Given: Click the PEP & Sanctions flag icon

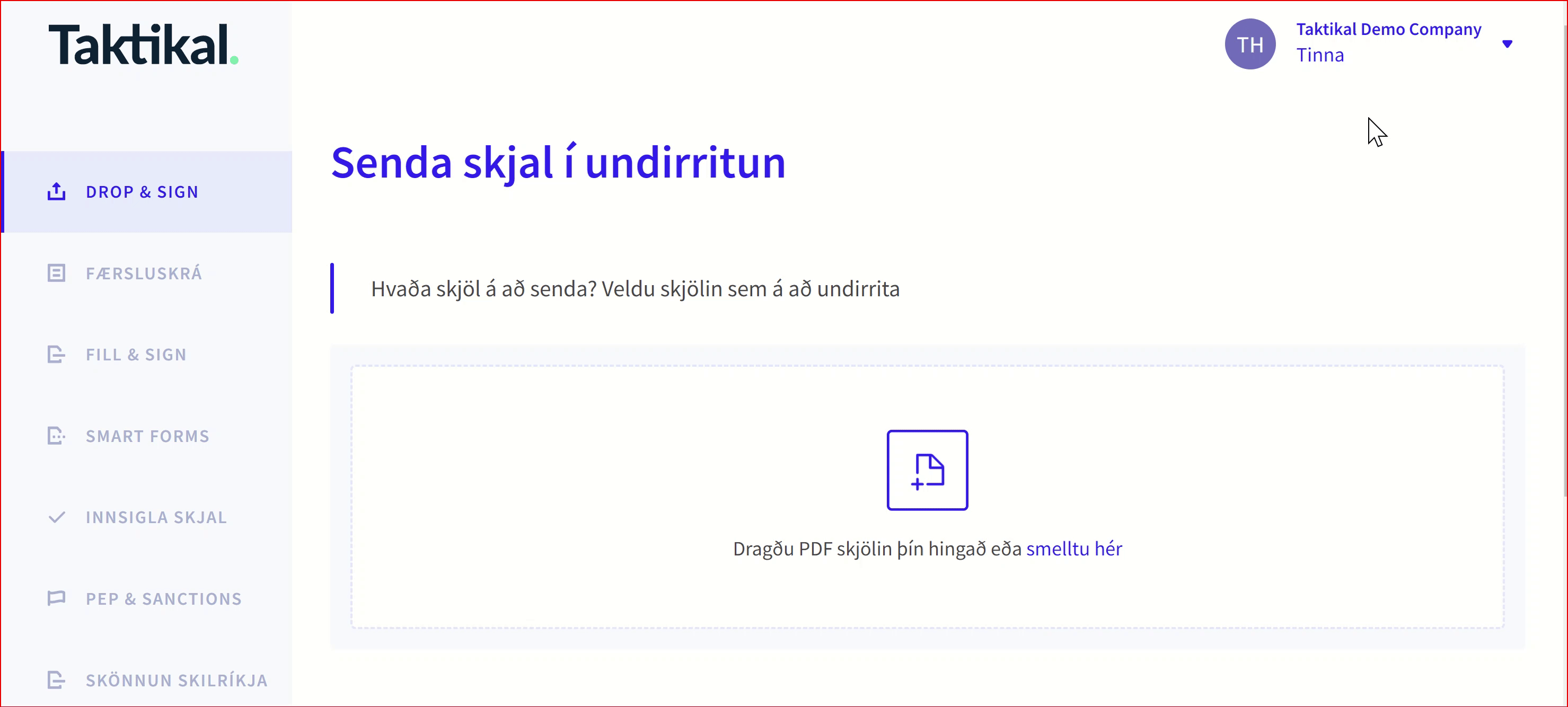Looking at the screenshot, I should coord(57,599).
